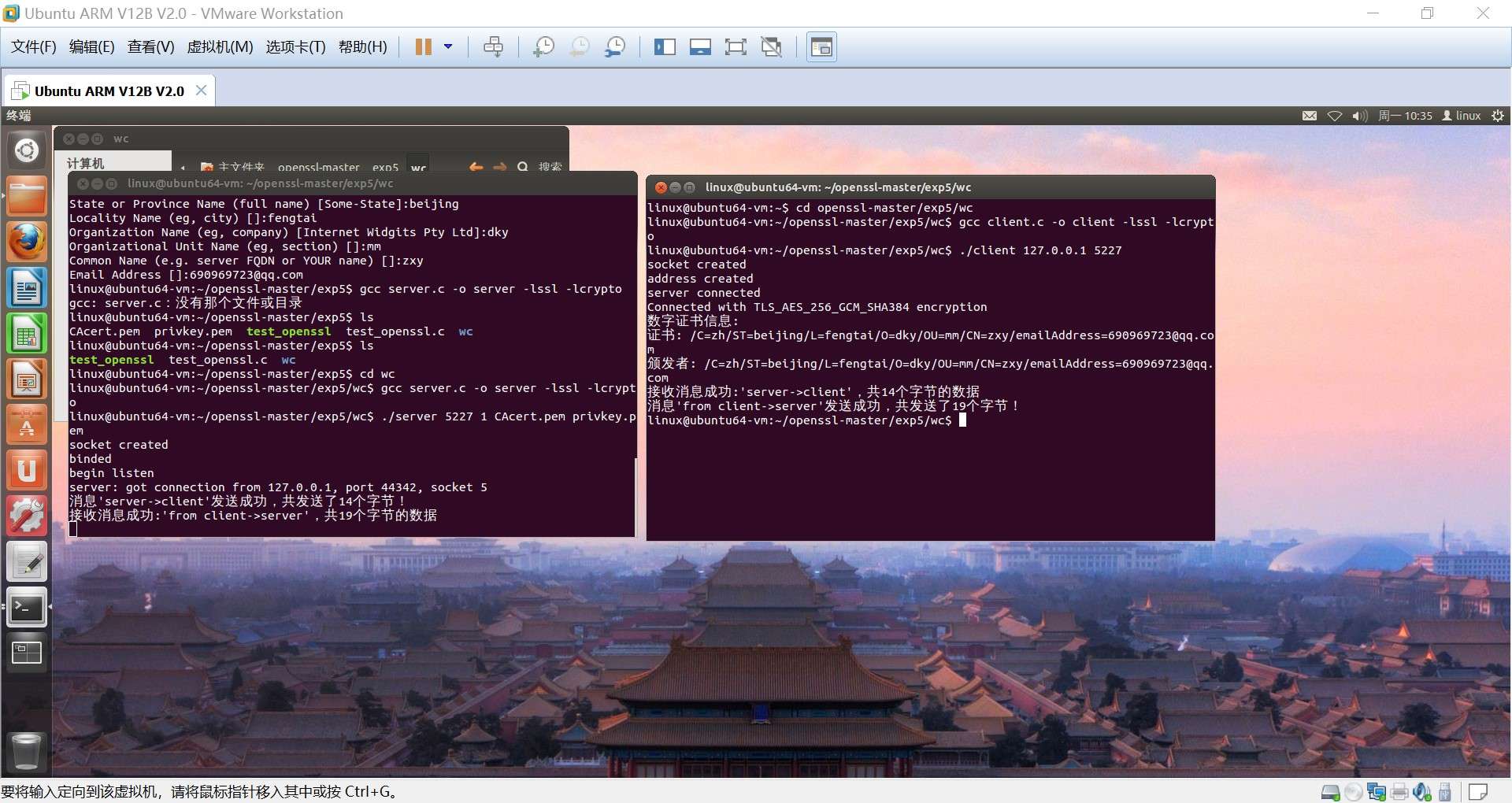Open the power options dropdown arrow beside pause
1512x803 pixels.
pyautogui.click(x=448, y=47)
